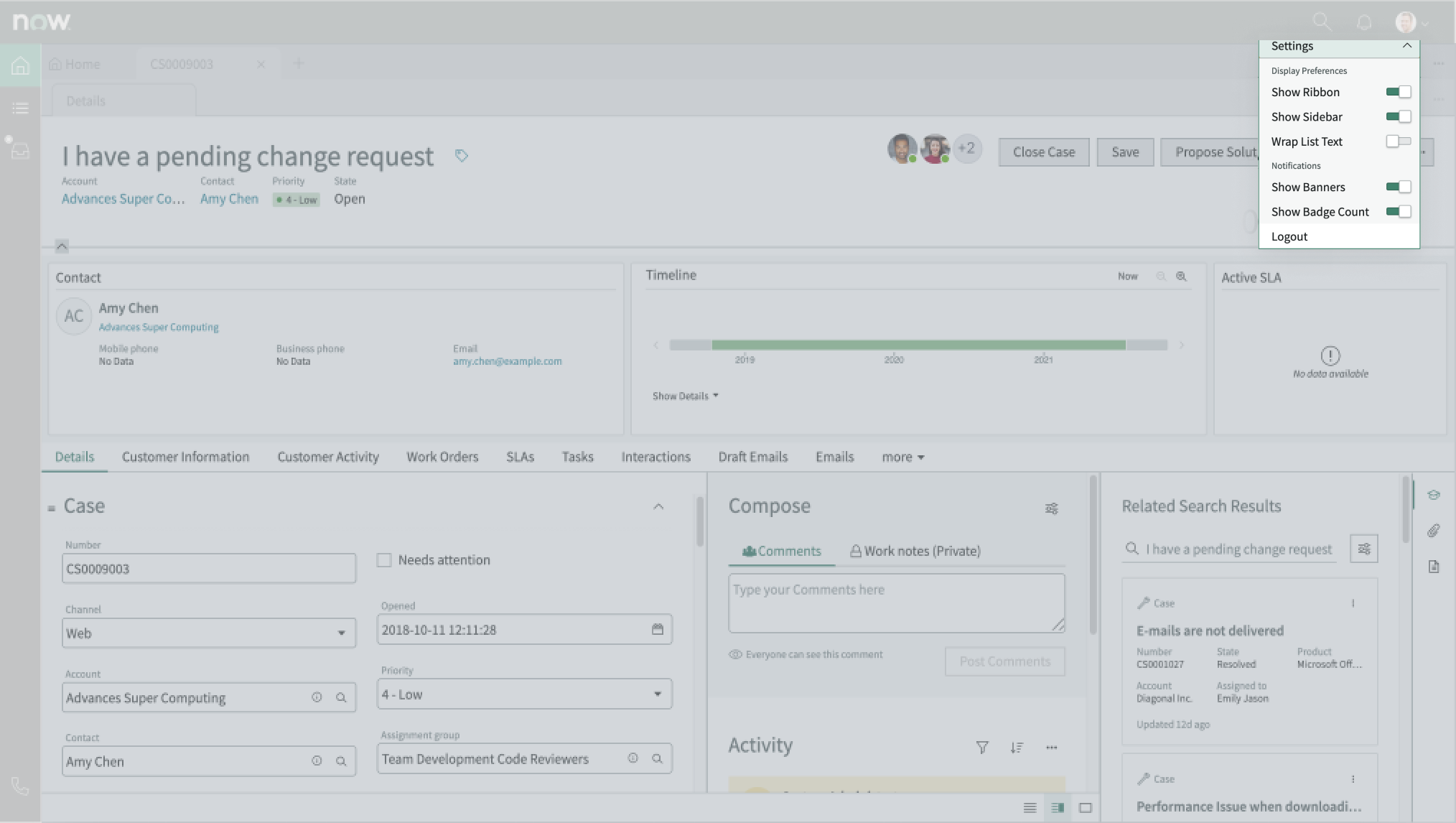This screenshot has width=1456, height=823.
Task: Click the filter icon in the Activity panel
Action: 981,748
